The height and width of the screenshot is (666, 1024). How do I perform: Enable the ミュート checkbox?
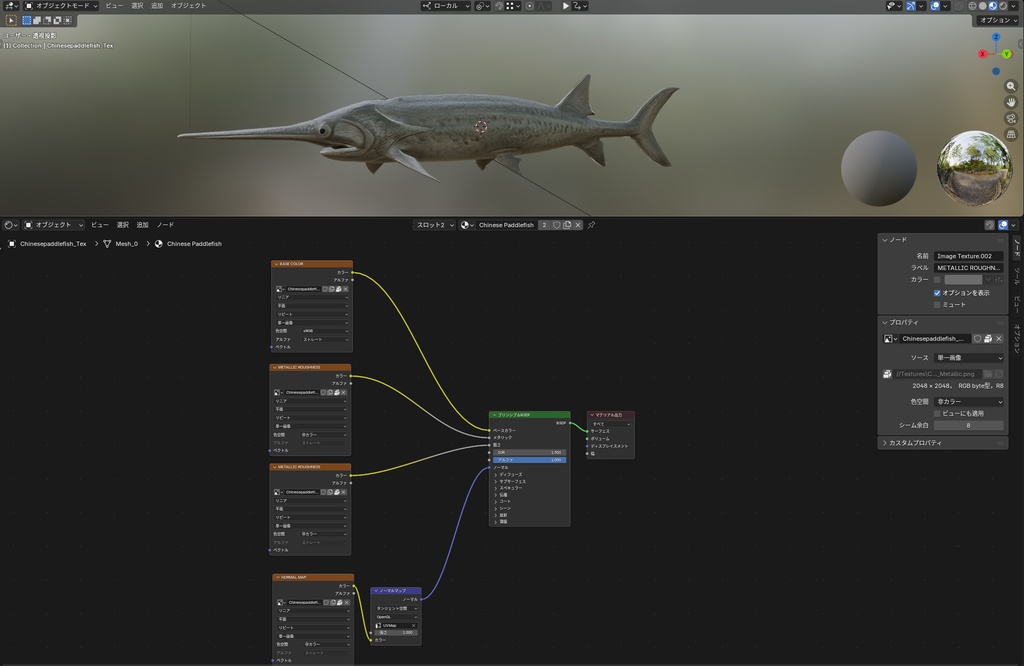pos(937,305)
